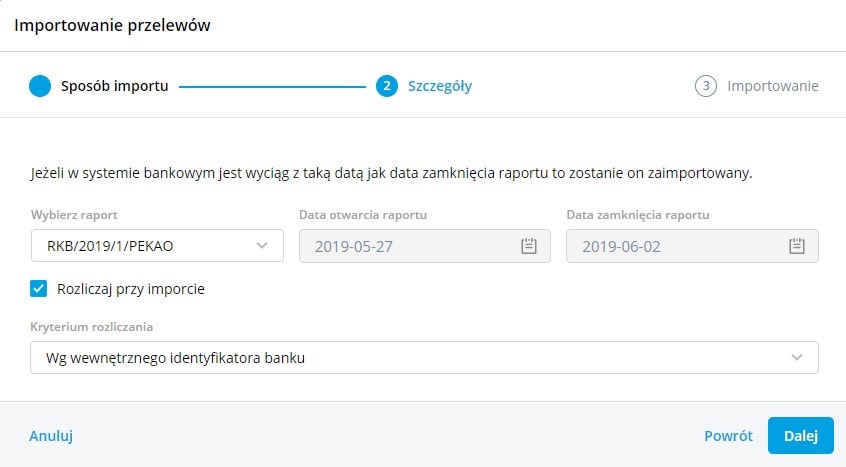Screen dimensions: 846x467
Task: Click the 2019-06-02 closing date field
Action: coord(677,246)
